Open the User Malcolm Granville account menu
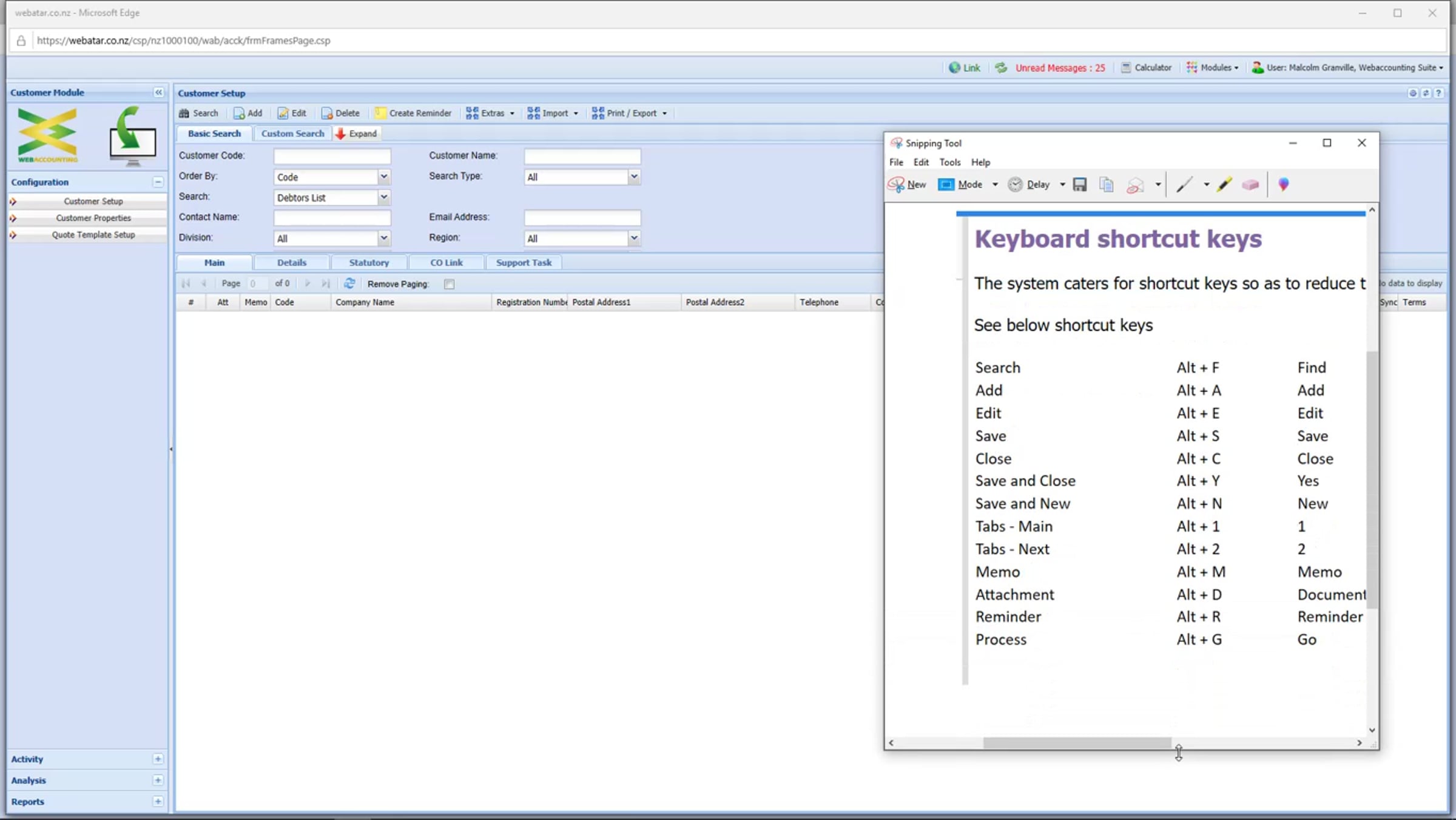1456x820 pixels. [1347, 68]
